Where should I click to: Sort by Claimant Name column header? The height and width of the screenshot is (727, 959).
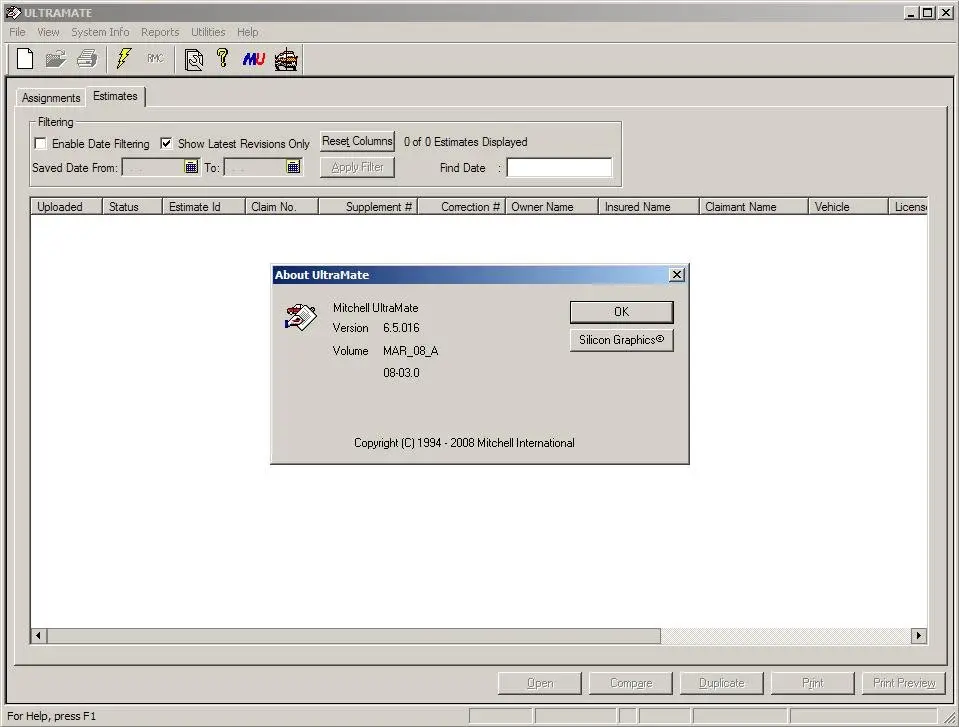754,207
